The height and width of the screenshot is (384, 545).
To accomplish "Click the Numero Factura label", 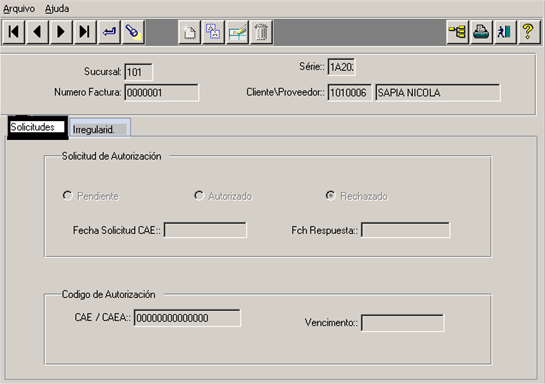I will tap(88, 92).
